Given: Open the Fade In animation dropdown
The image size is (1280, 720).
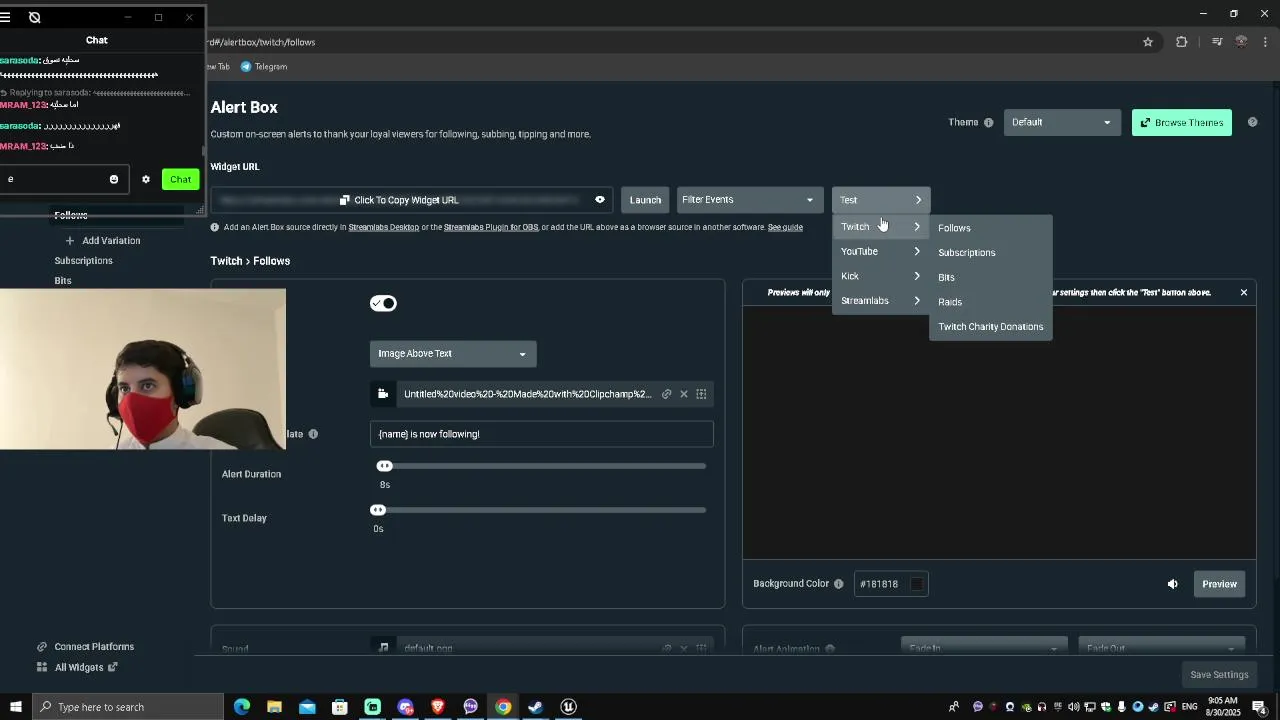Looking at the screenshot, I should 982,647.
